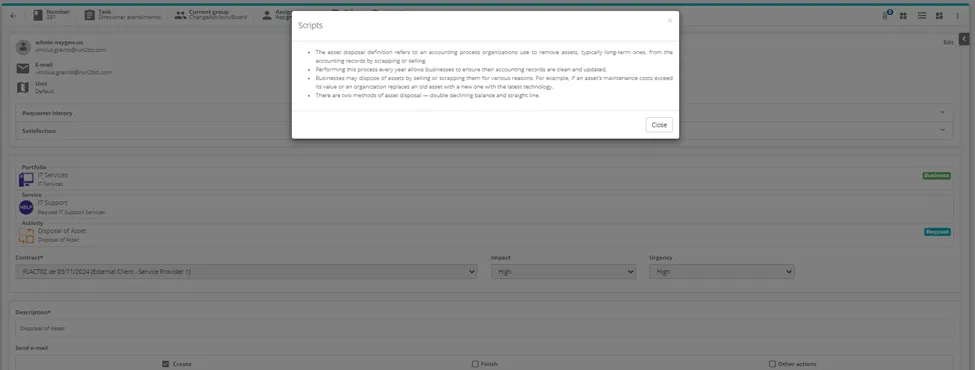Click the teal Request badge
Screen dimensions: 975x370
click(x=937, y=231)
